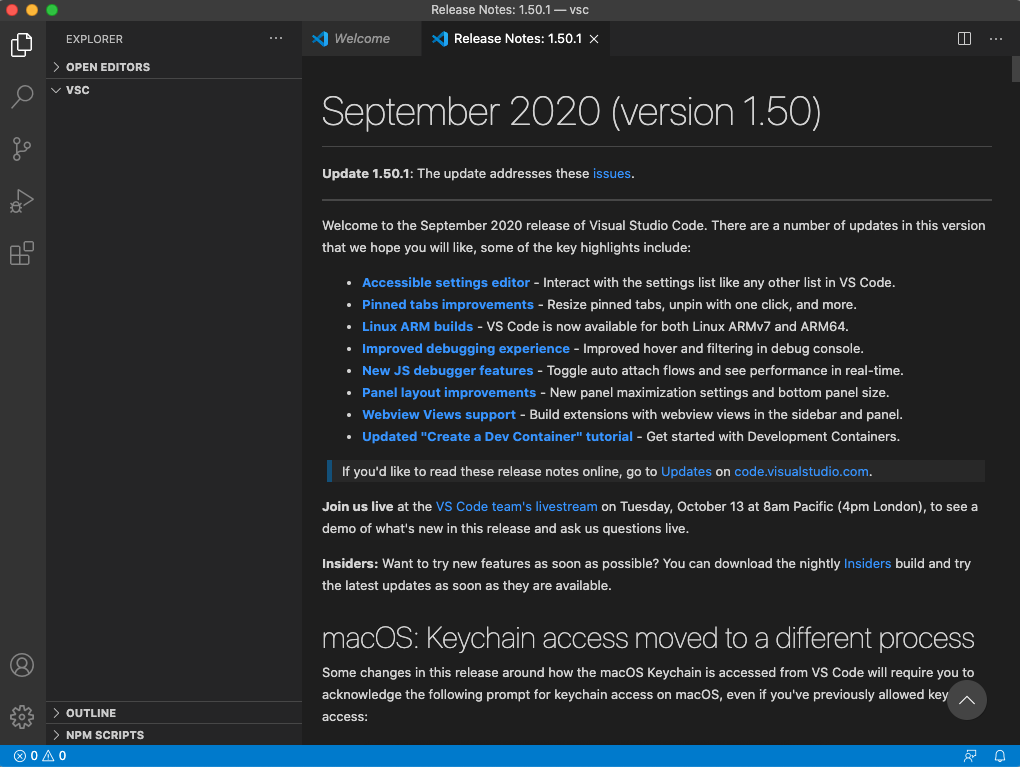
Task: Click the window title Release Notes text
Action: (x=509, y=10)
